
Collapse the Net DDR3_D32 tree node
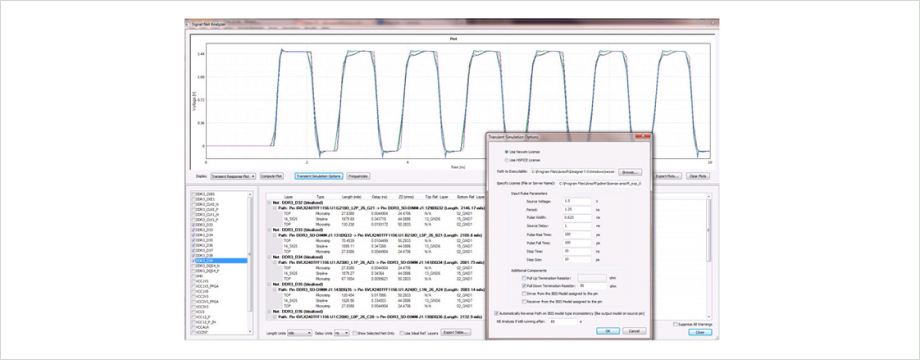click(x=269, y=202)
